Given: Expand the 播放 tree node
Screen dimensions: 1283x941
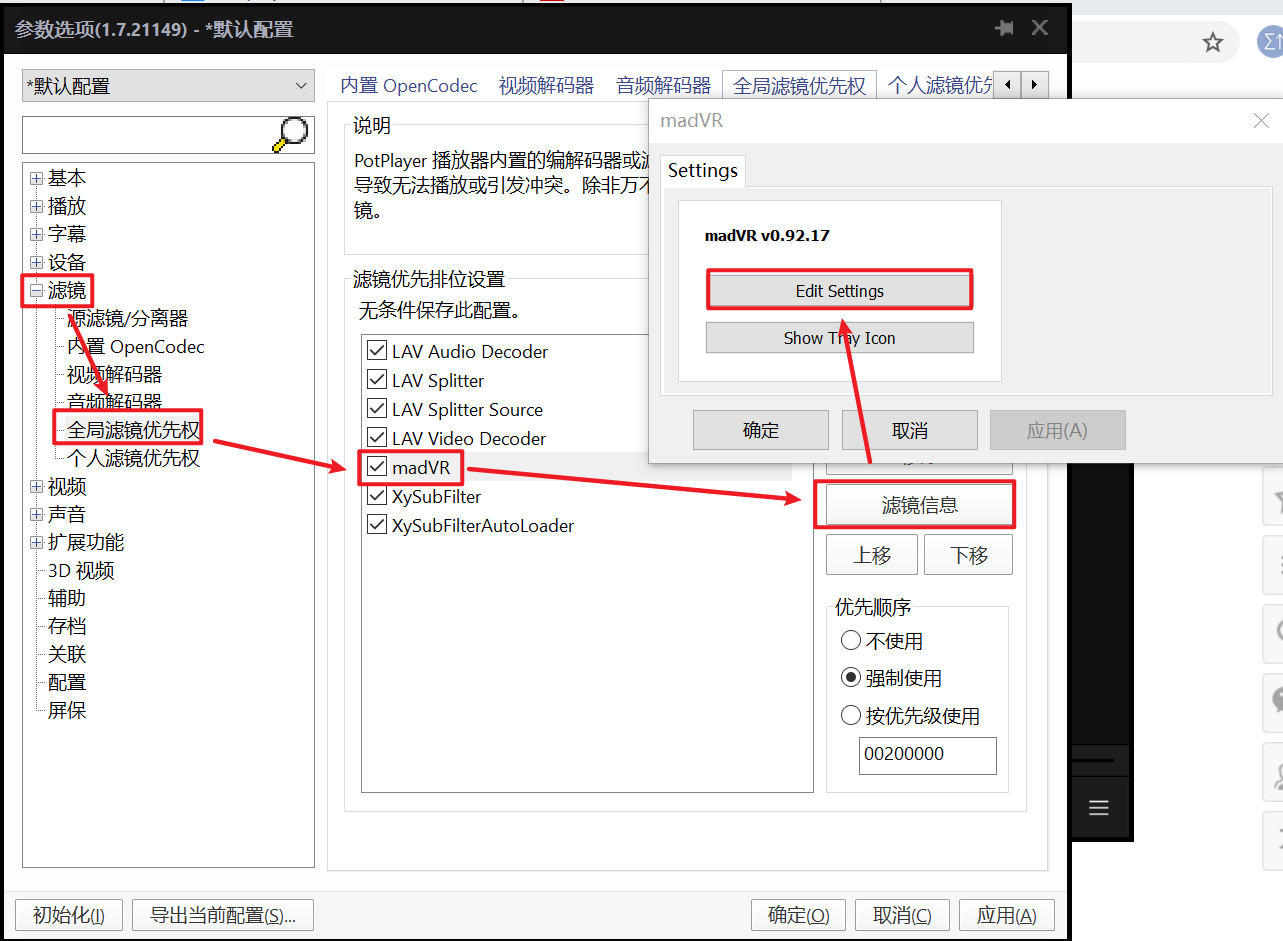Looking at the screenshot, I should 37,207.
